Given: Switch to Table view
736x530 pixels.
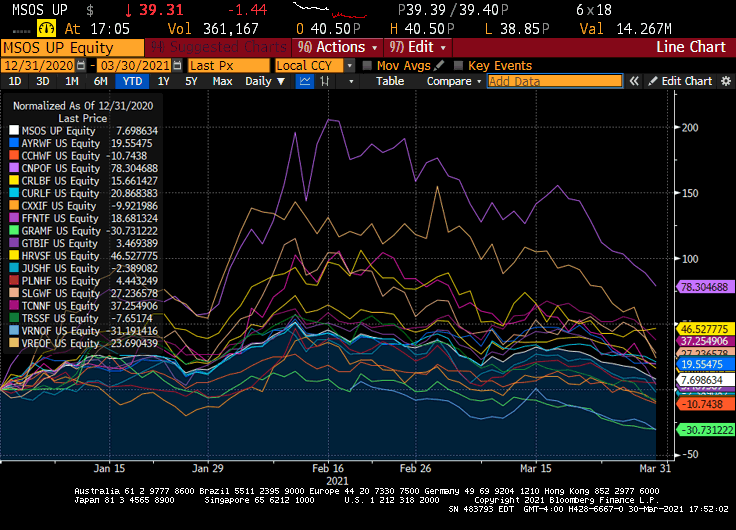Looking at the screenshot, I should click(390, 81).
